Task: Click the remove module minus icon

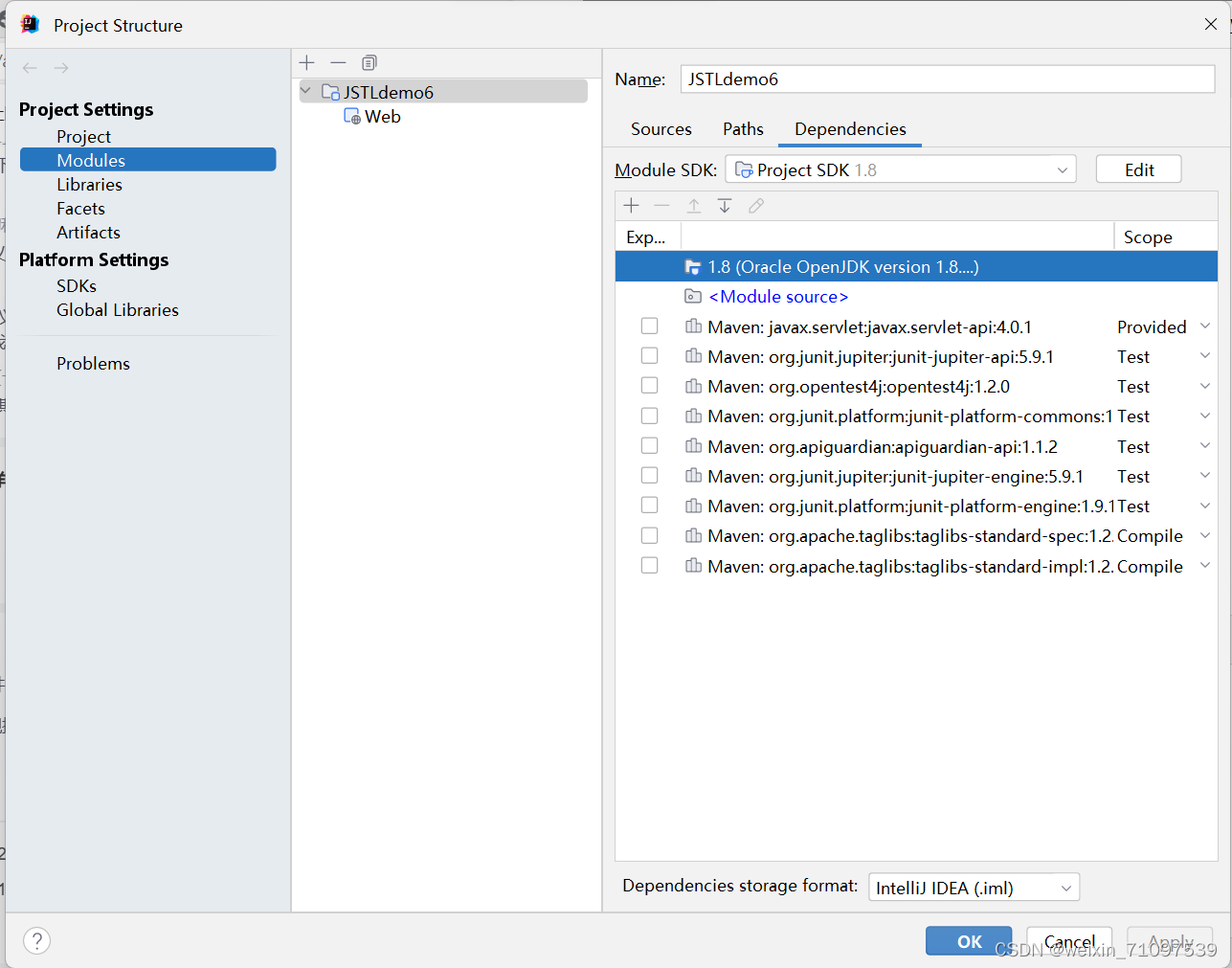Action: (337, 62)
